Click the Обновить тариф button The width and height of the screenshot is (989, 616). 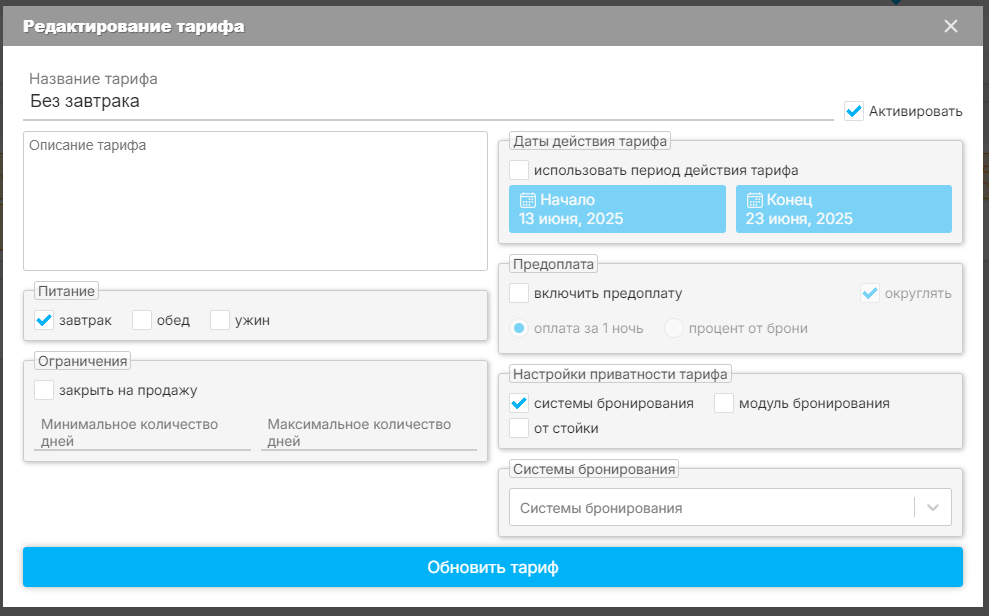(493, 567)
